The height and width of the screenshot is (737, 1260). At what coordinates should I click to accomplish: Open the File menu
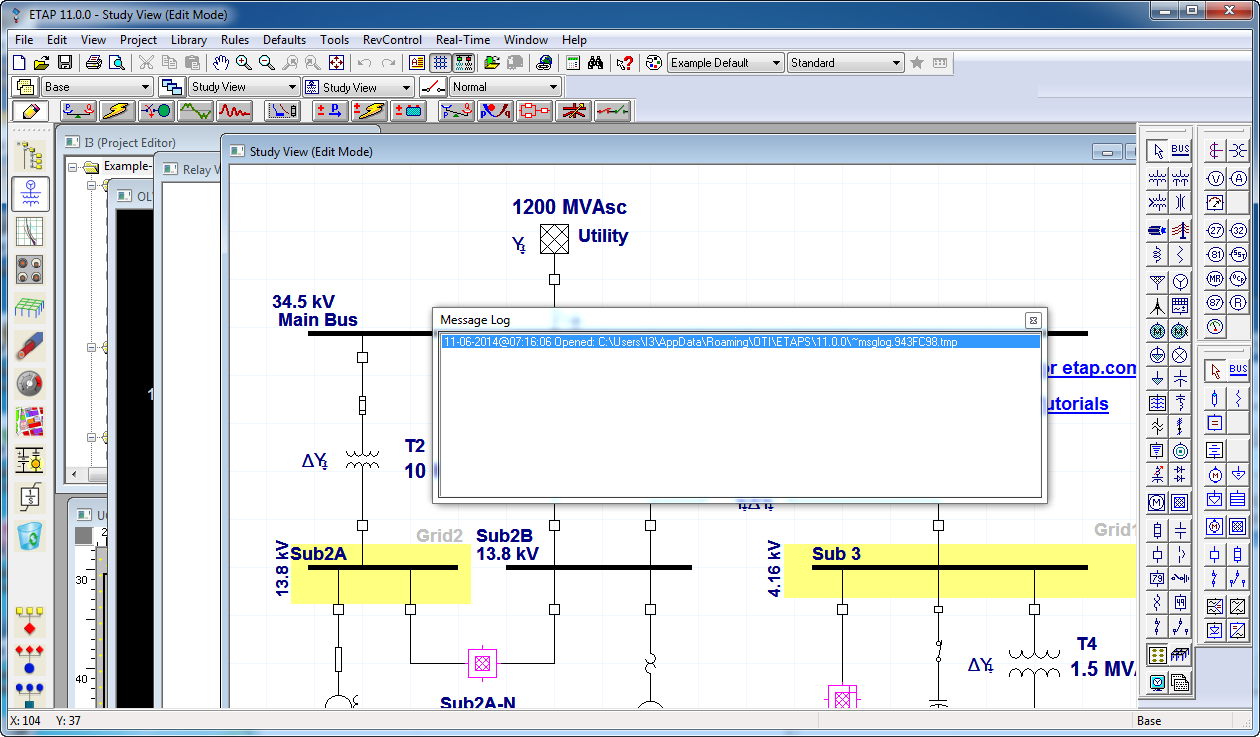tap(24, 40)
